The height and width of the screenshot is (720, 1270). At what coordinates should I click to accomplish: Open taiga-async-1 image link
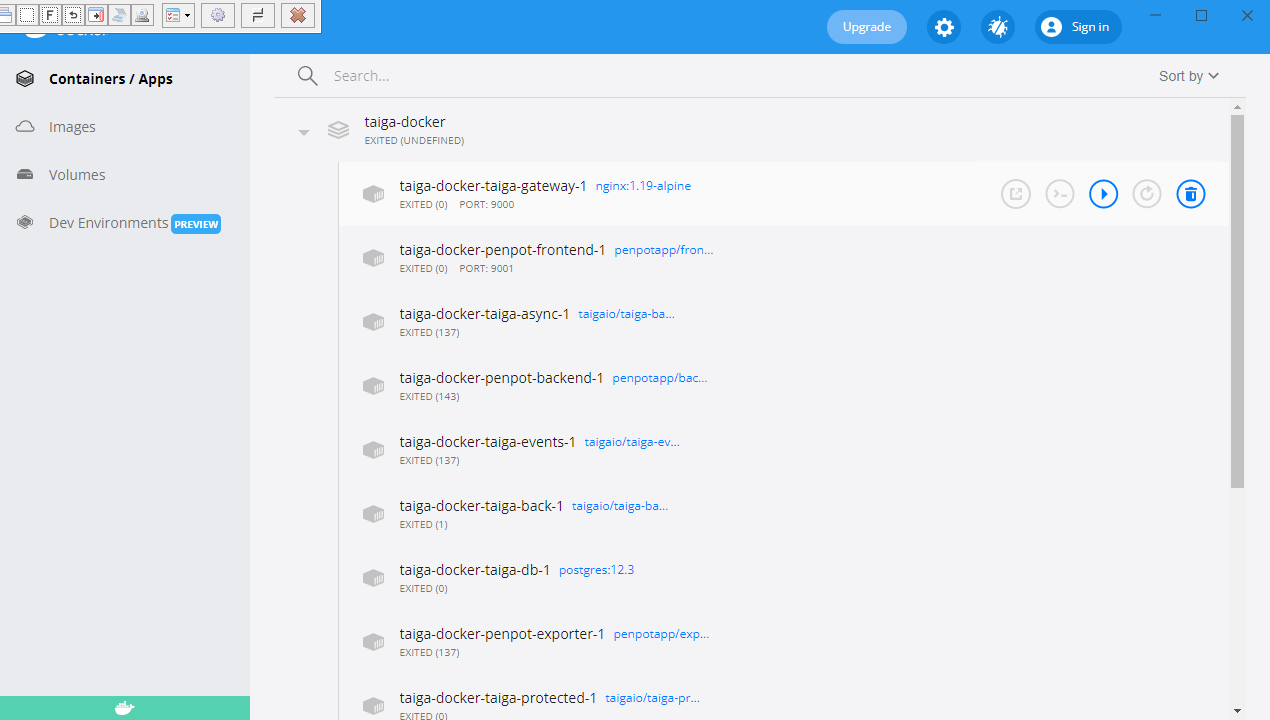(x=627, y=314)
